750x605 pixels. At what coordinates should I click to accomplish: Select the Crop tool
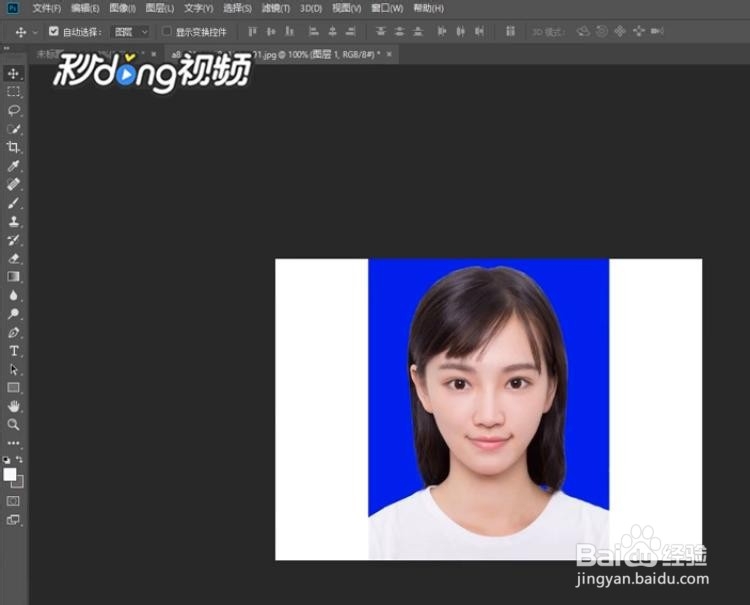(x=13, y=147)
